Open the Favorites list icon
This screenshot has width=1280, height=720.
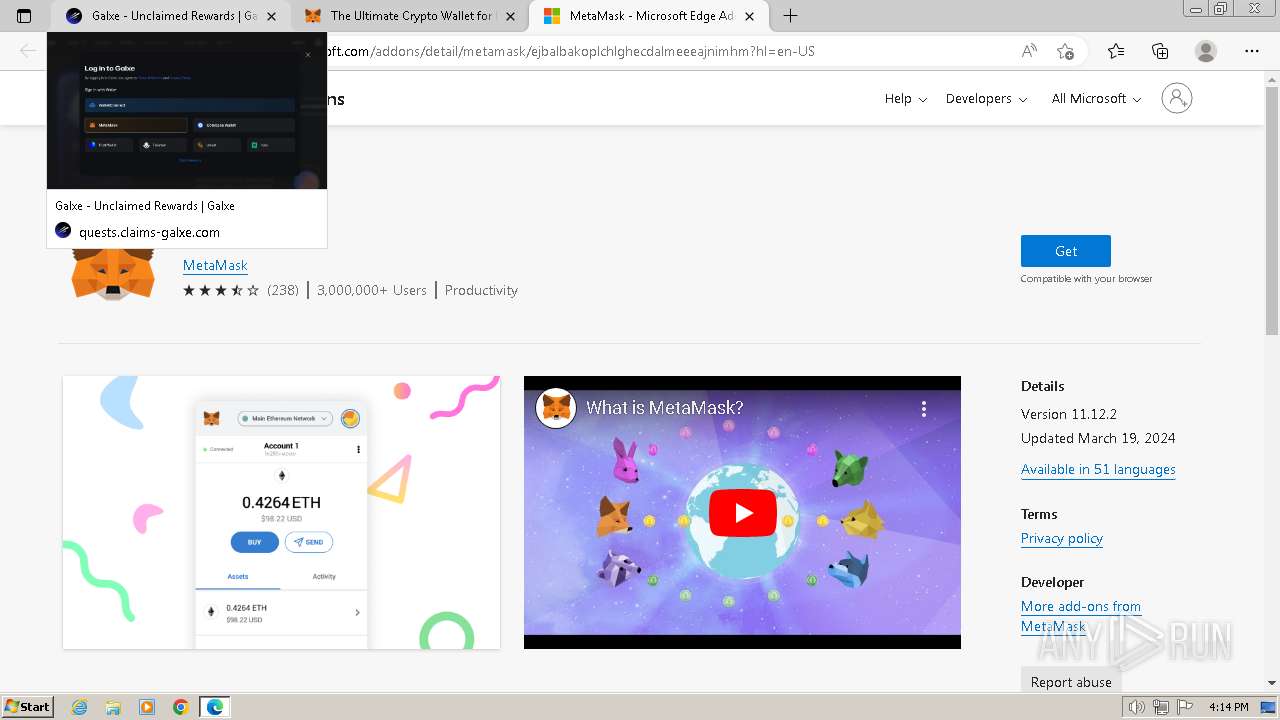pos(1116,51)
